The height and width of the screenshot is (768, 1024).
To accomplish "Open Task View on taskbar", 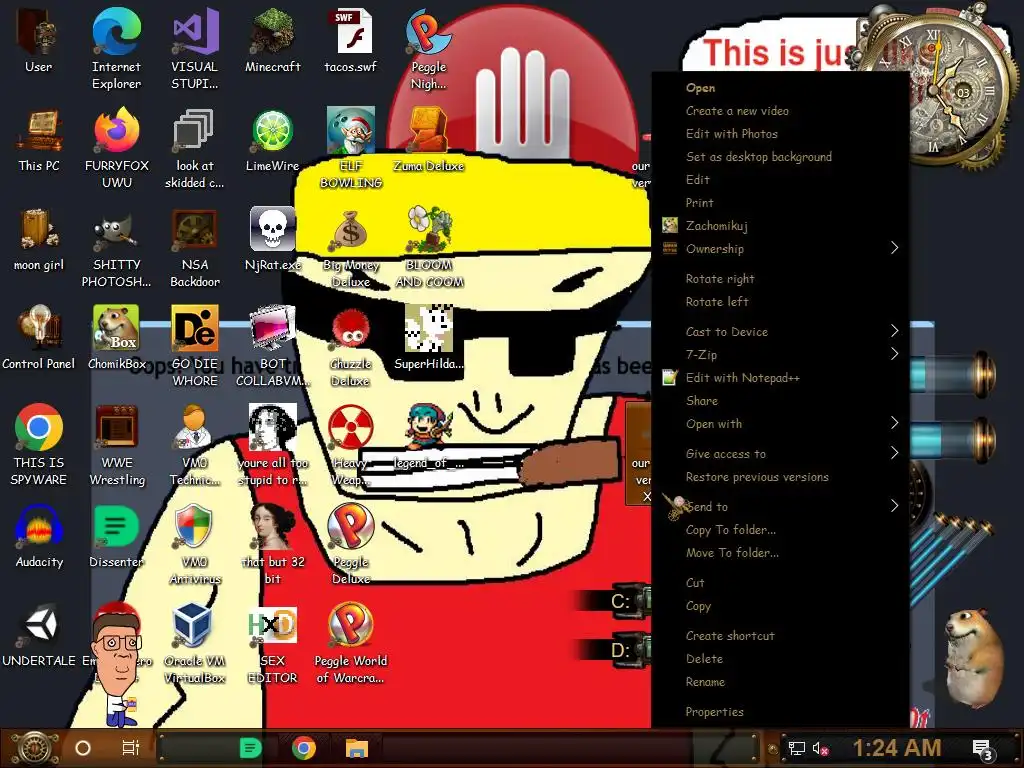I will 131,748.
